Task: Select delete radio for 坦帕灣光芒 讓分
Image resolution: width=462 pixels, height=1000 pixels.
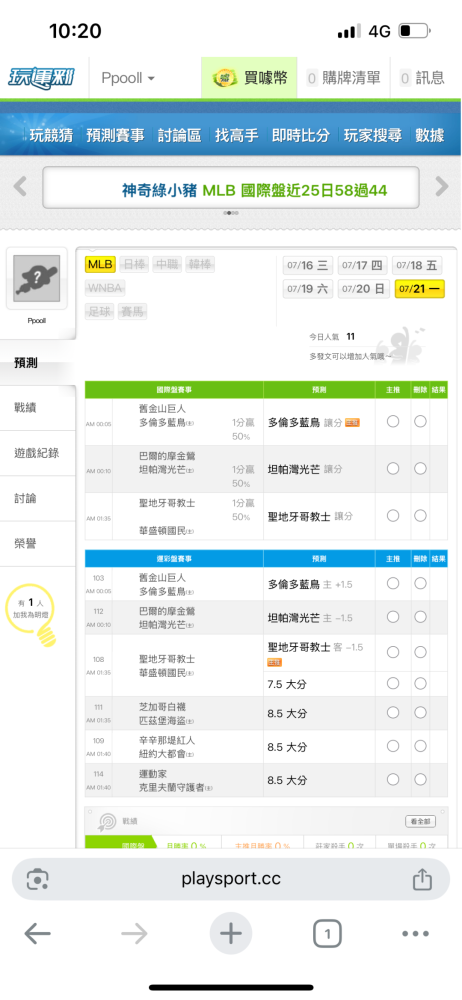Action: (420, 469)
